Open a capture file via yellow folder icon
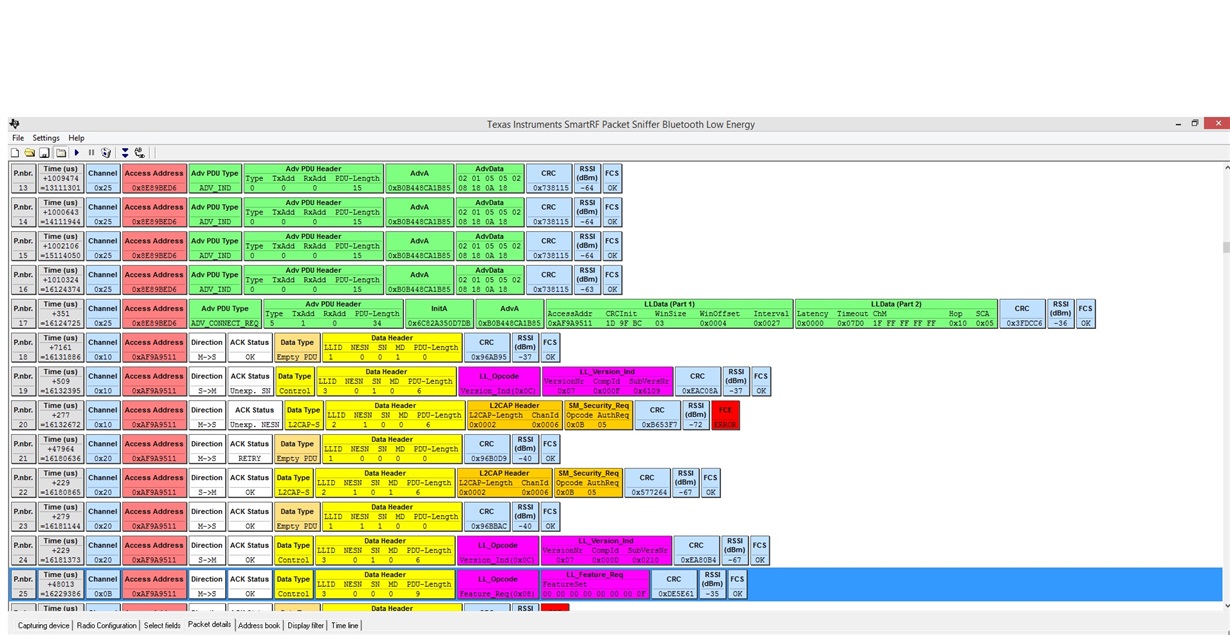This screenshot has width=1230, height=635. [x=30, y=153]
